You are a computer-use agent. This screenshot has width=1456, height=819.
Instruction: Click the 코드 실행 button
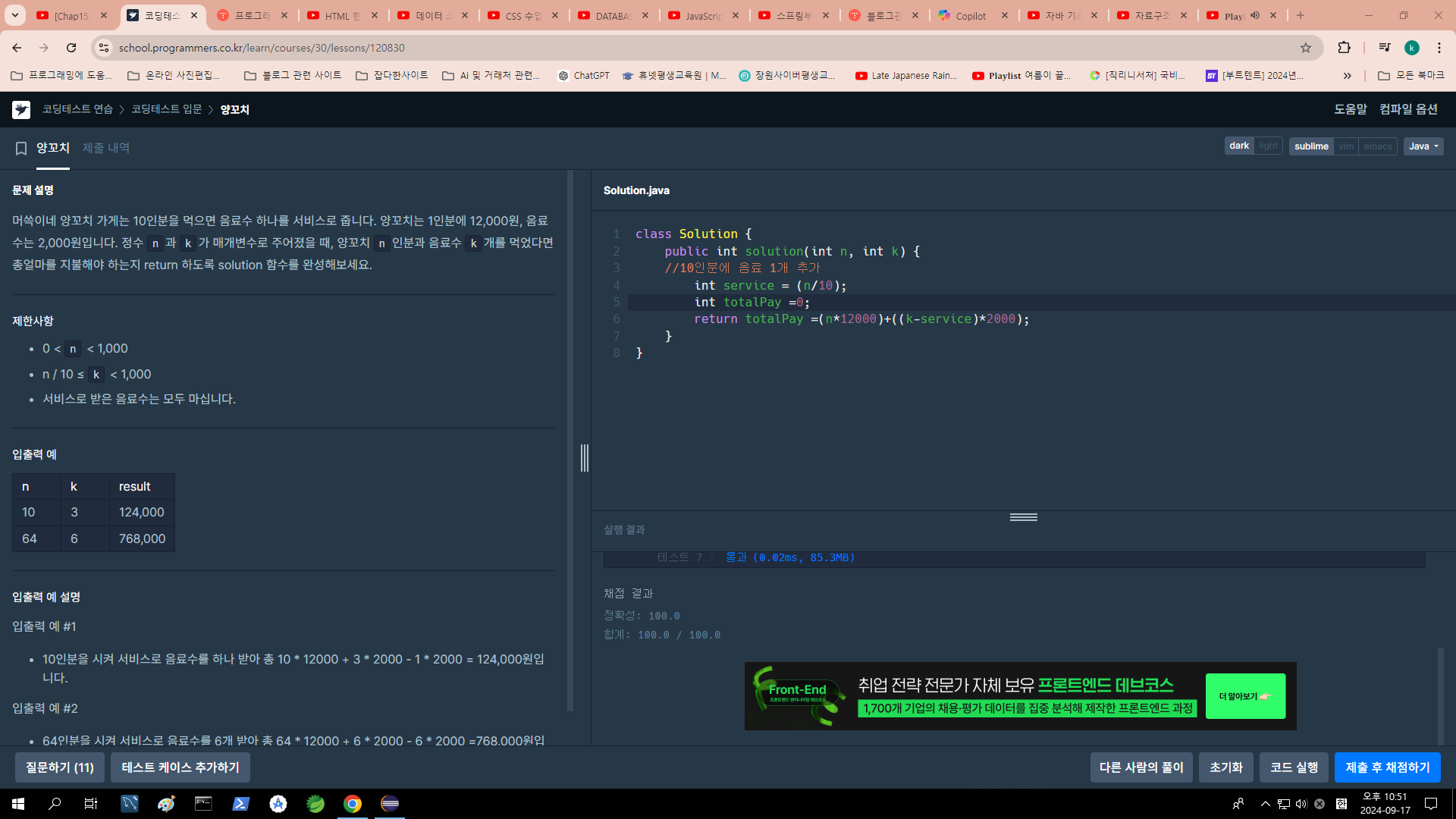pos(1294,767)
